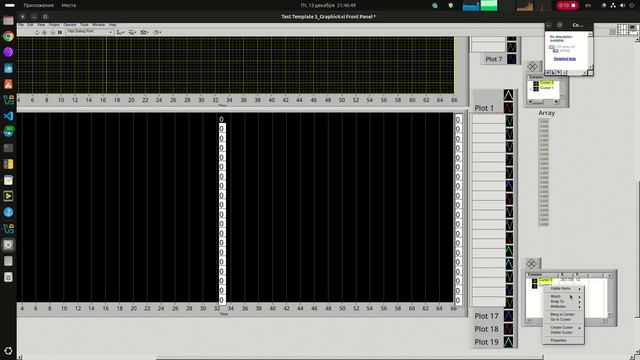Stop the screen recording indicator
This screenshot has height=360, width=640.
567,5
